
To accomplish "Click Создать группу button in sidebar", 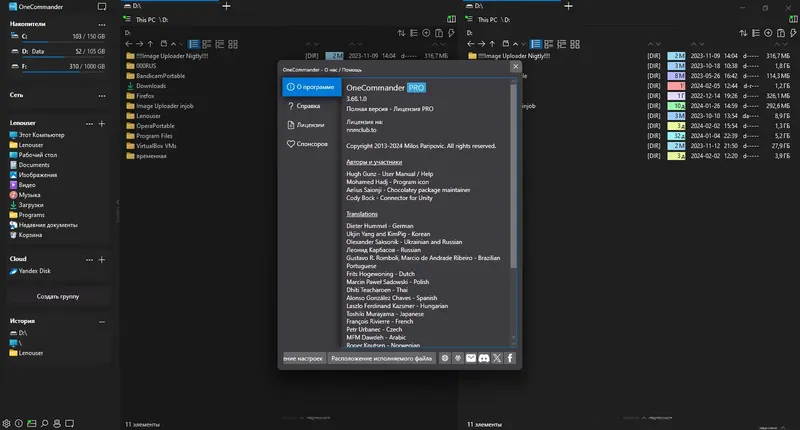I will [58, 296].
